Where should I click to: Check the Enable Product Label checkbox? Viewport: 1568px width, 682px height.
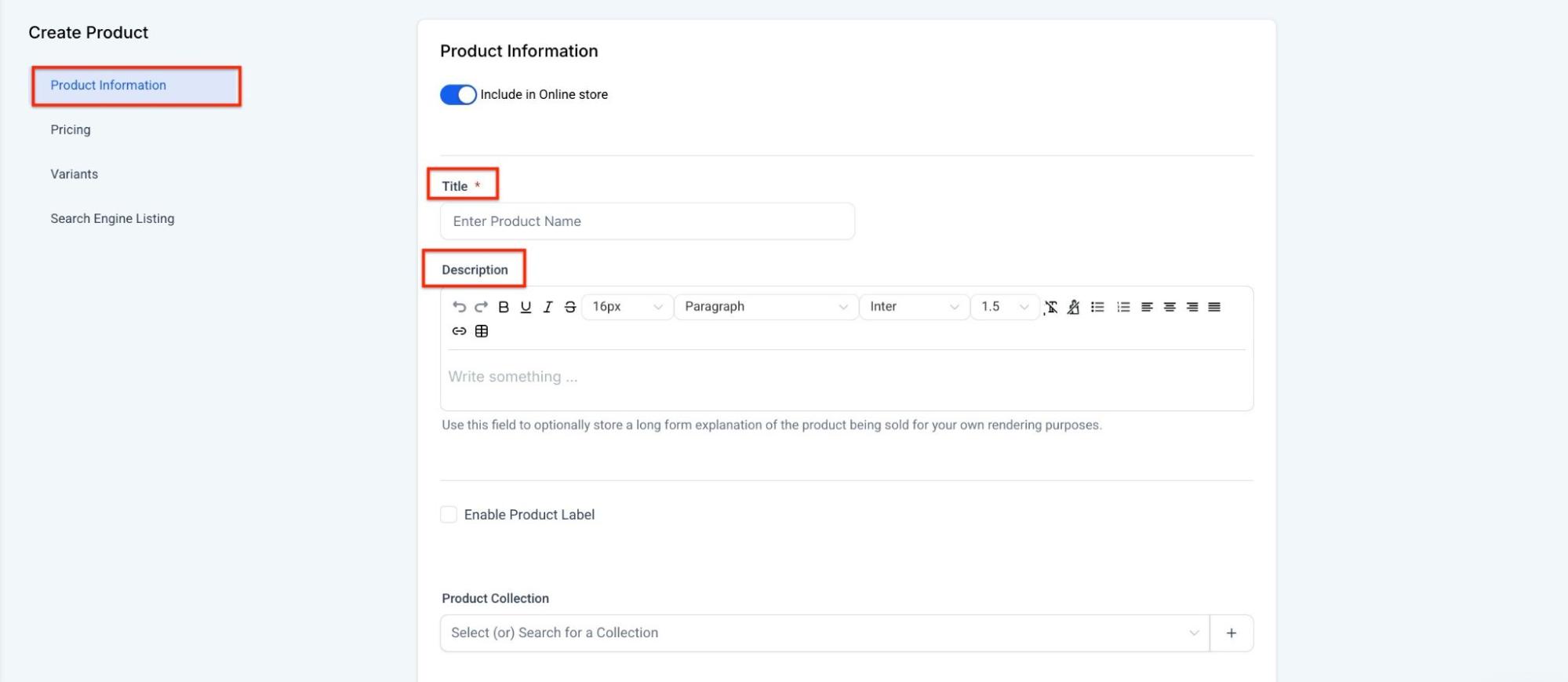(x=449, y=515)
